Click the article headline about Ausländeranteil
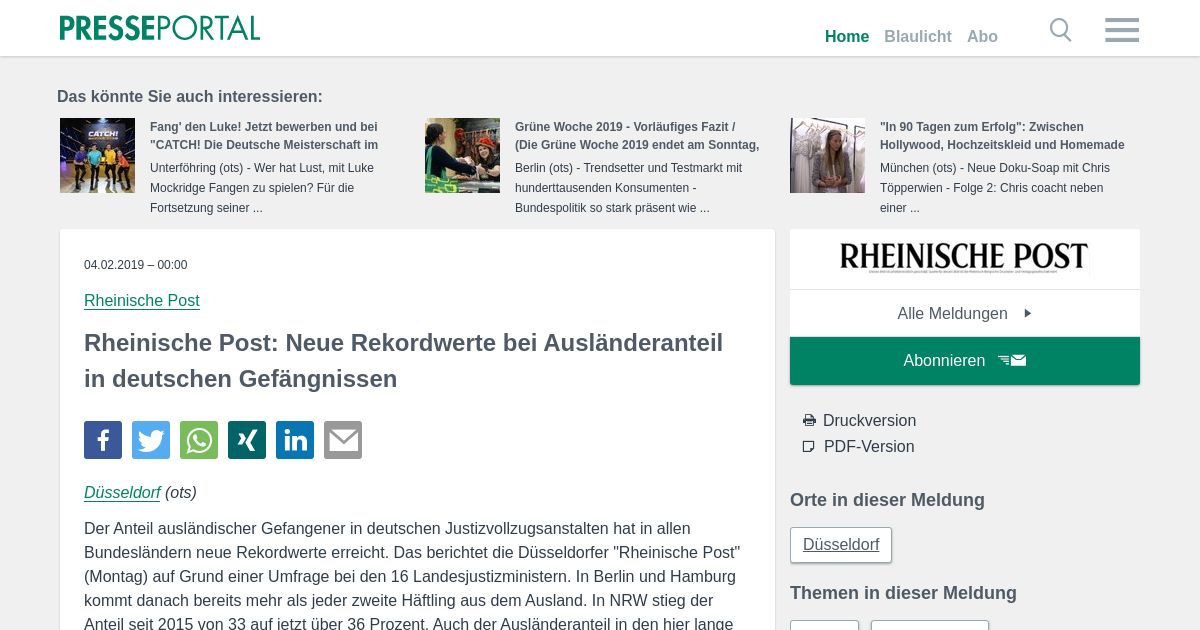Image resolution: width=1200 pixels, height=630 pixels. (x=404, y=361)
